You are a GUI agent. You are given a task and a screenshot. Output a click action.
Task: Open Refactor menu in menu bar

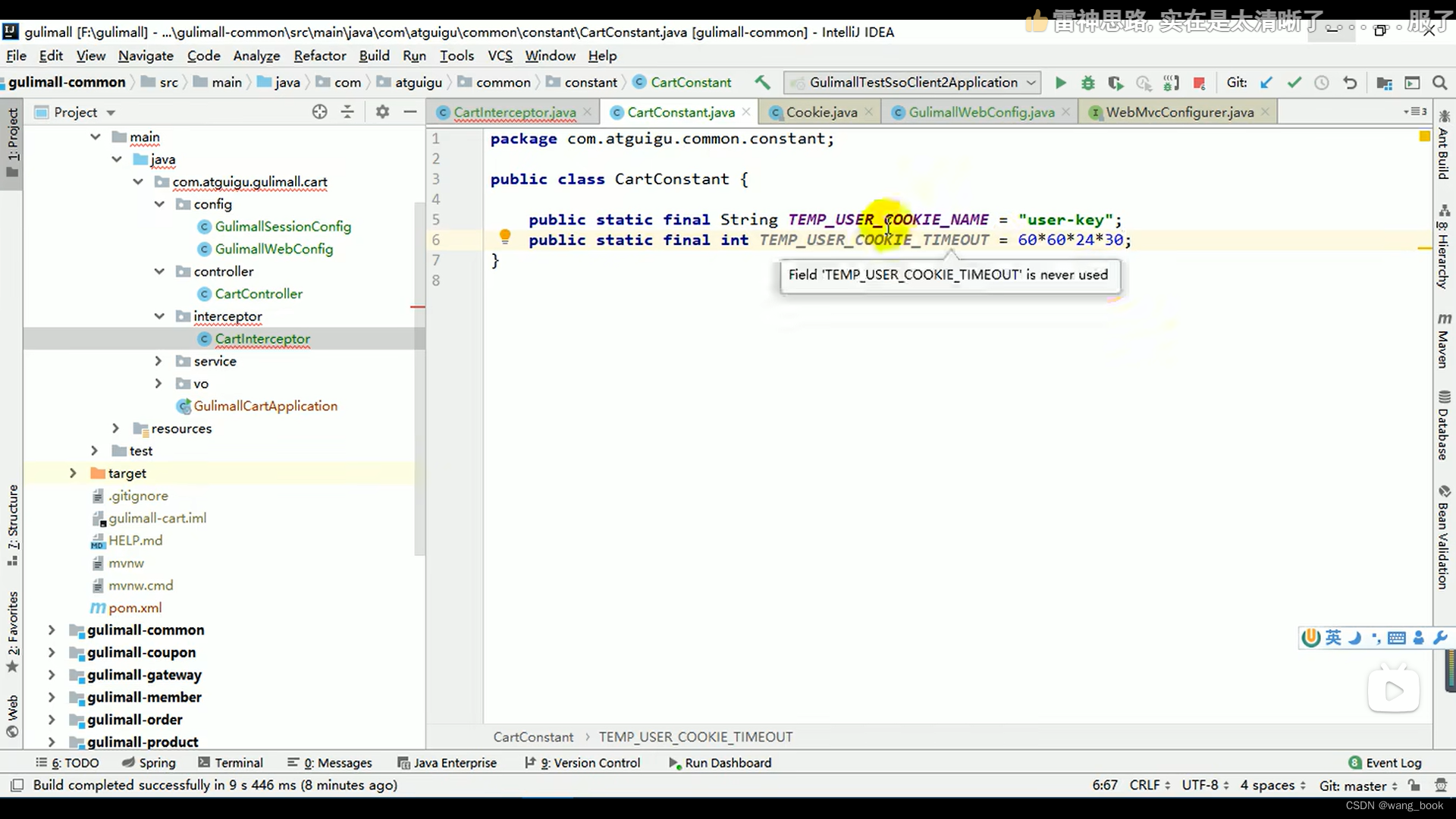pos(319,55)
